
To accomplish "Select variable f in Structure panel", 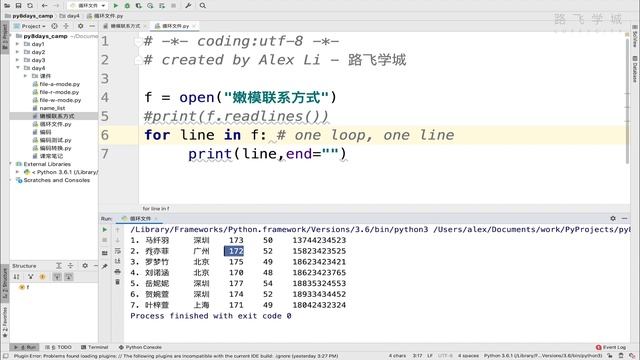I will click(x=24, y=287).
